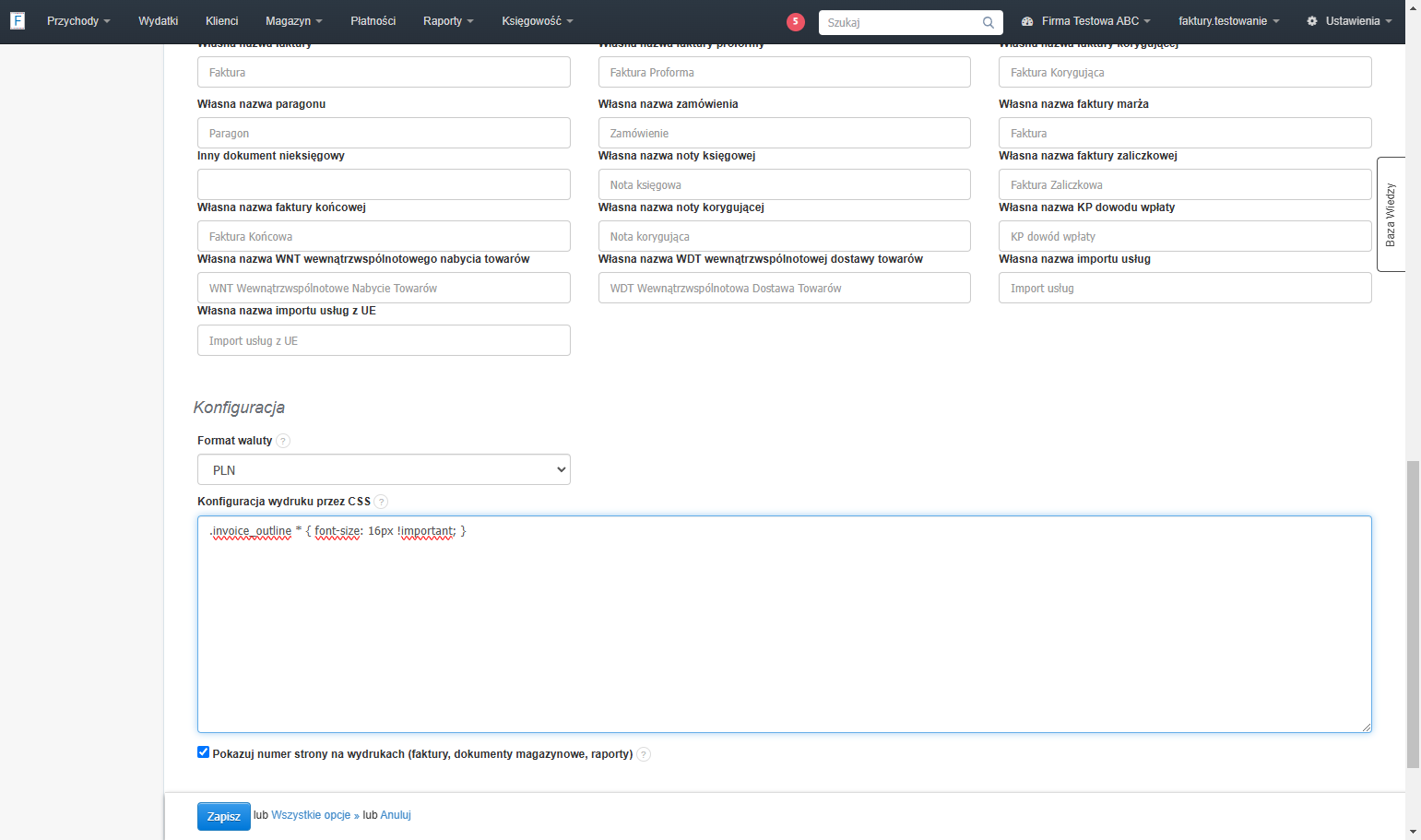Click the CSS print configuration textarea
1421x840 pixels.
[785, 624]
